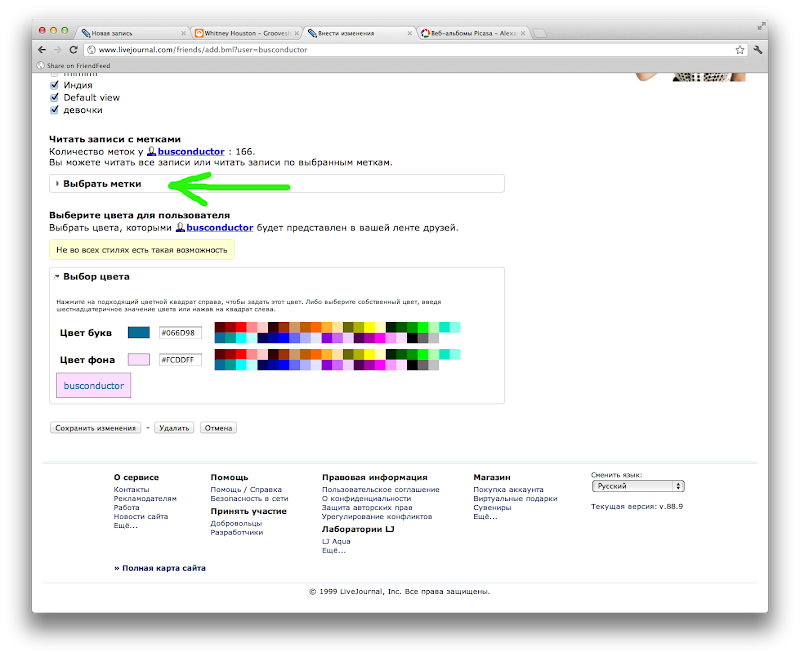Screen dimensions: 800x657
Task: Click the Share on FriendFeed bookmarklet
Action: pyautogui.click(x=74, y=65)
